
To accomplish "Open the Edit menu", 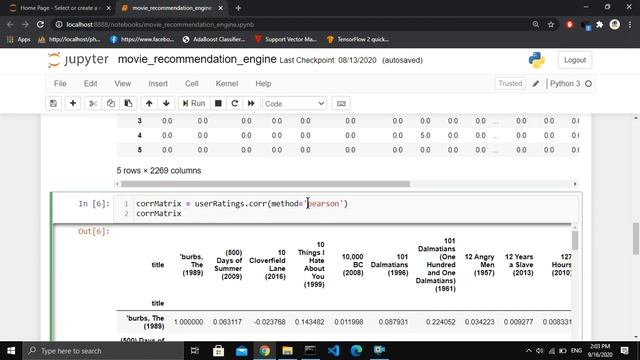I will coord(91,84).
